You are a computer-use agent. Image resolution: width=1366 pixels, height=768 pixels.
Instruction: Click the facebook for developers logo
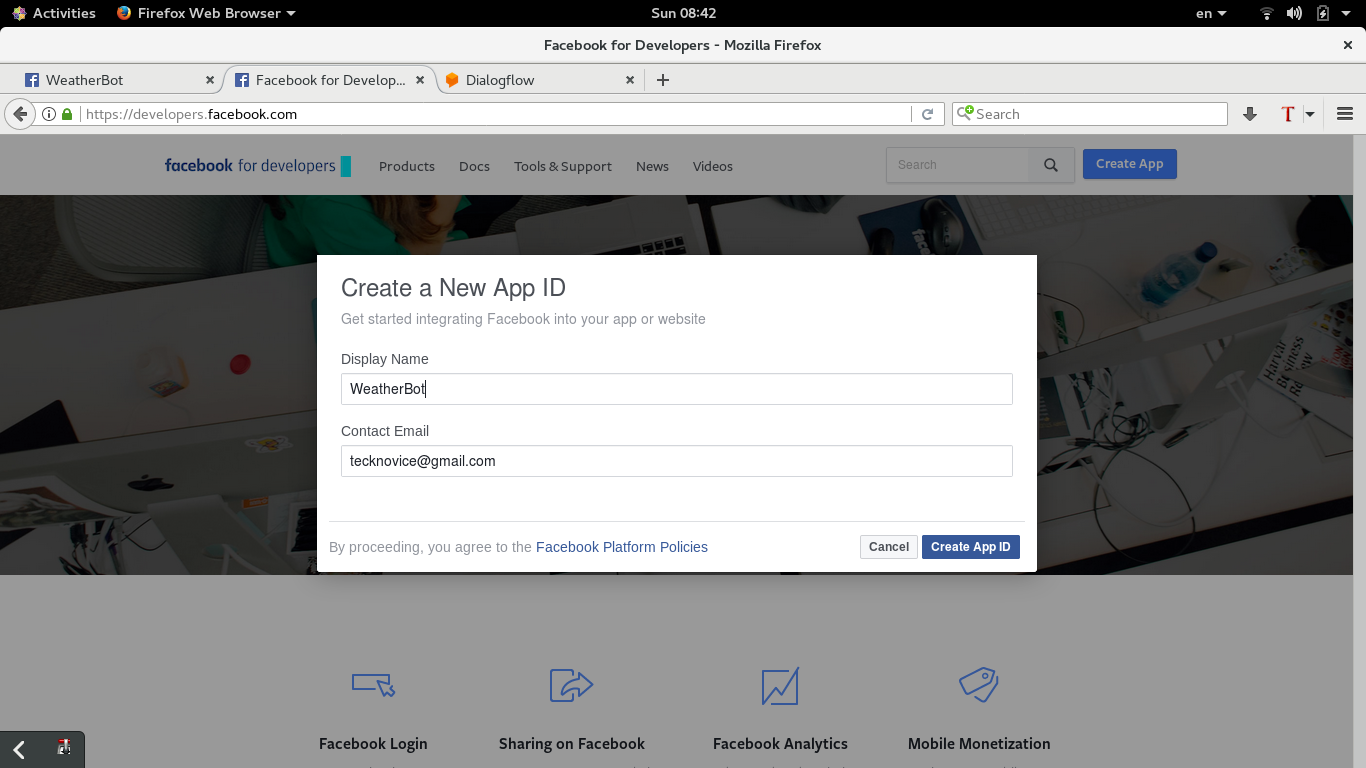coord(258,166)
